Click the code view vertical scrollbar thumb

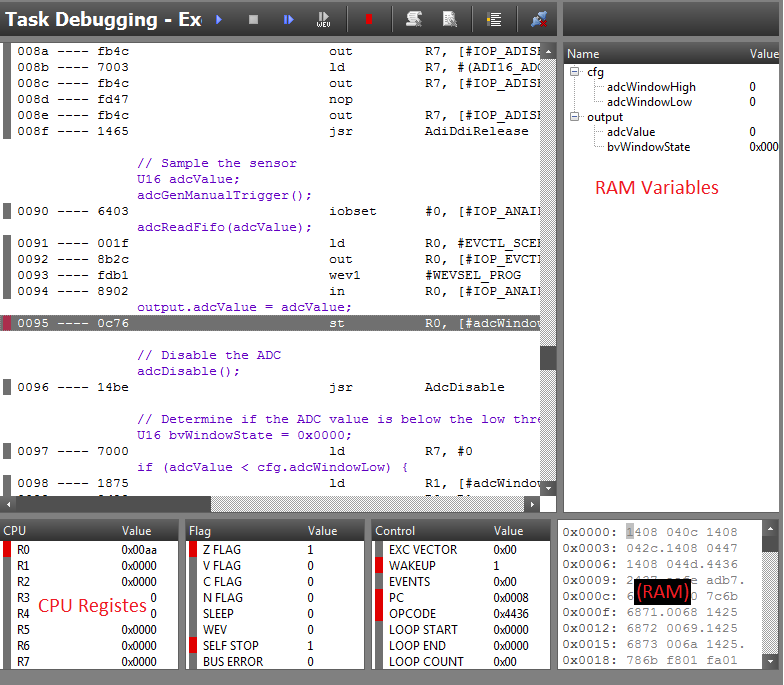pyautogui.click(x=548, y=357)
